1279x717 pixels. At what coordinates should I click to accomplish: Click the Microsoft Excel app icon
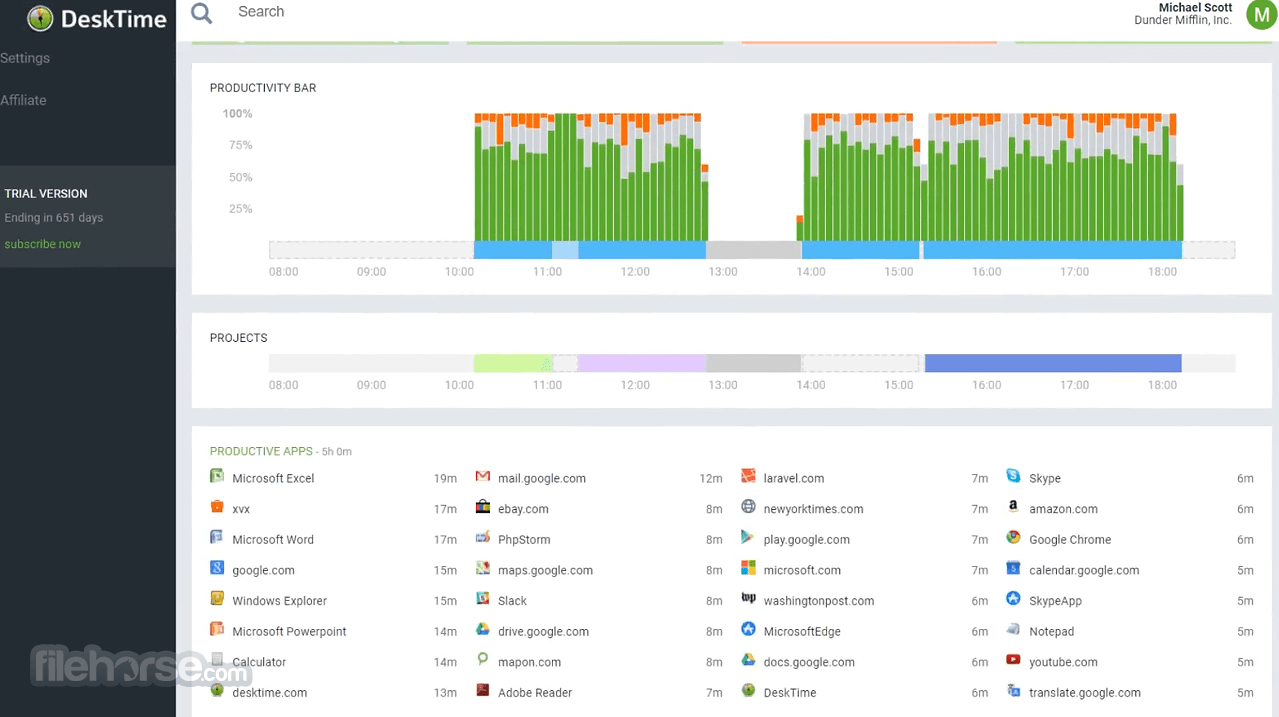click(217, 477)
